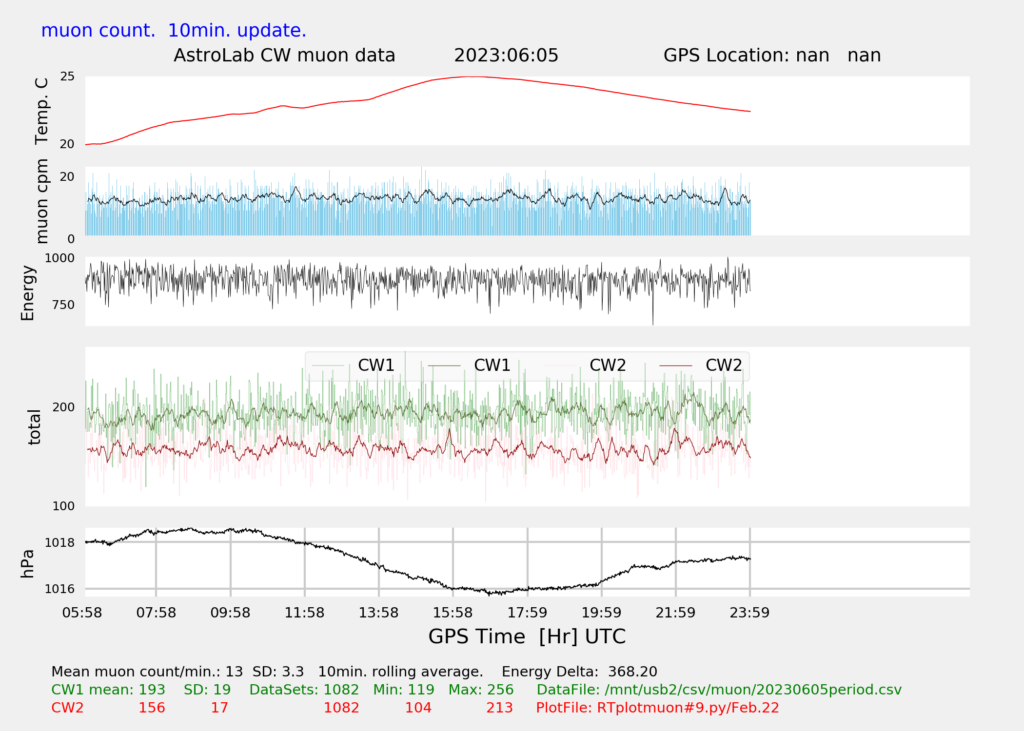Select the 'GPS Location: nan nan' text

click(772, 56)
